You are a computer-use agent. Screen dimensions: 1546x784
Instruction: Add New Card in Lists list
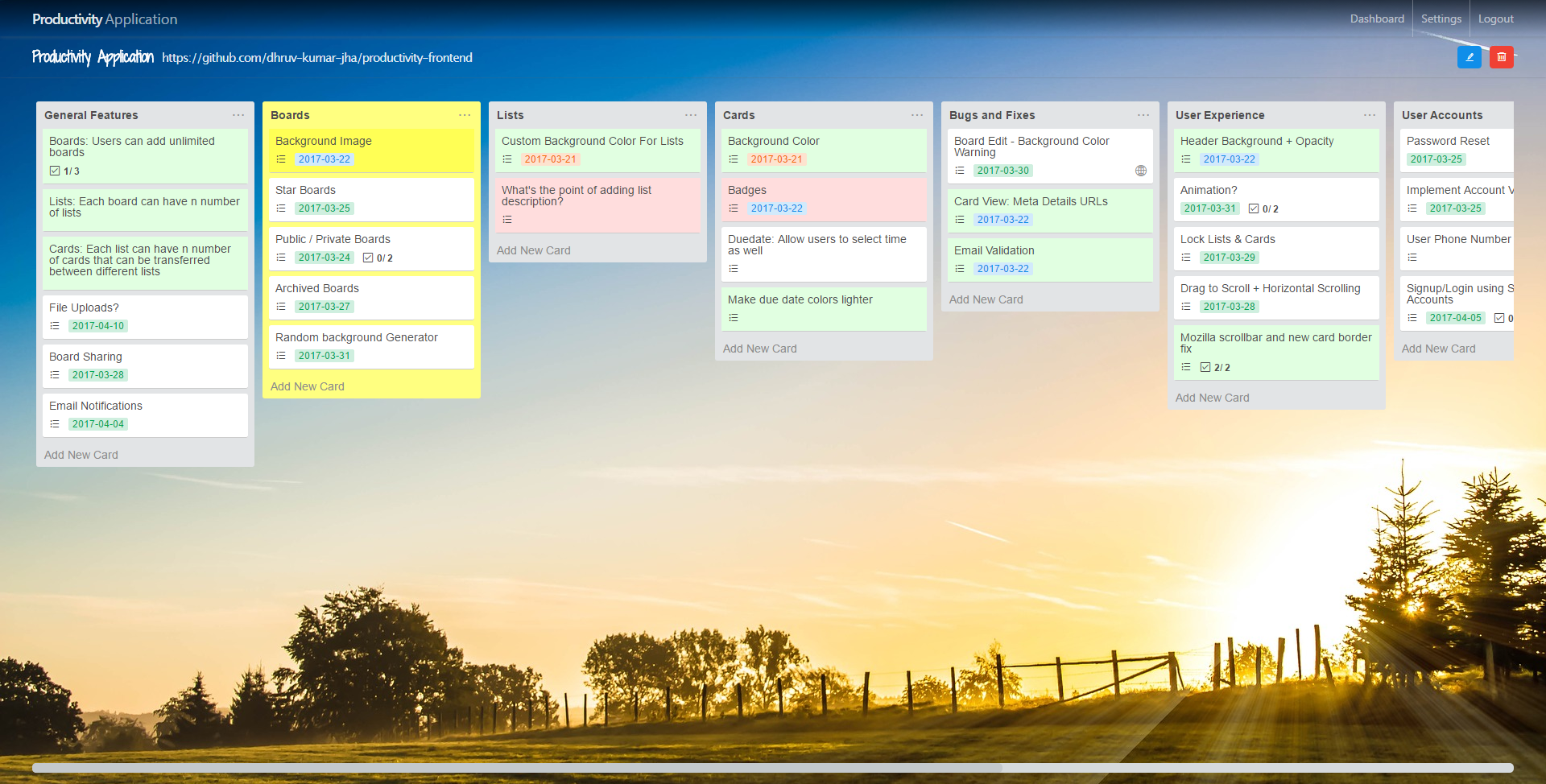(x=534, y=250)
